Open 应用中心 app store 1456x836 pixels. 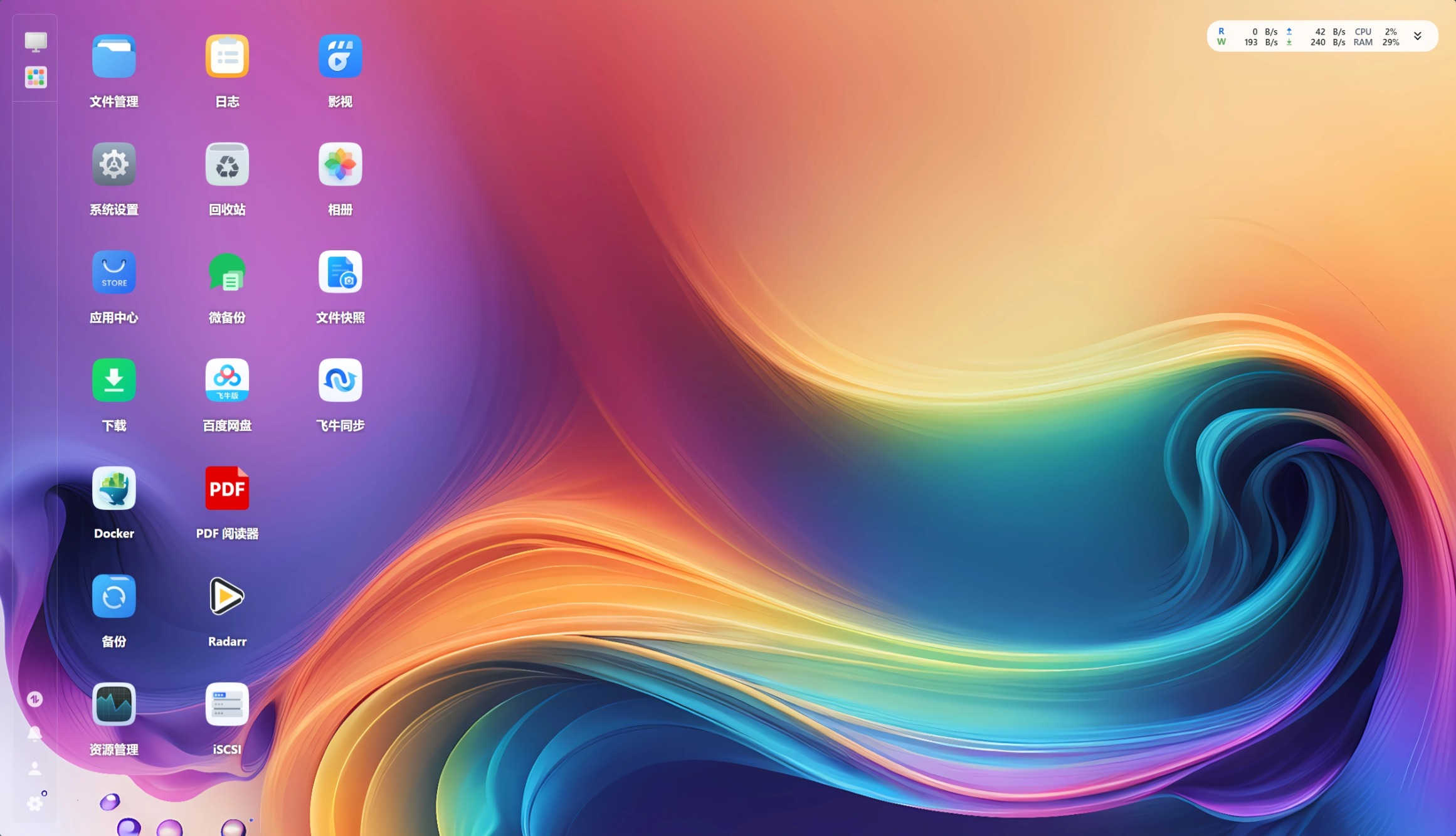pos(113,273)
